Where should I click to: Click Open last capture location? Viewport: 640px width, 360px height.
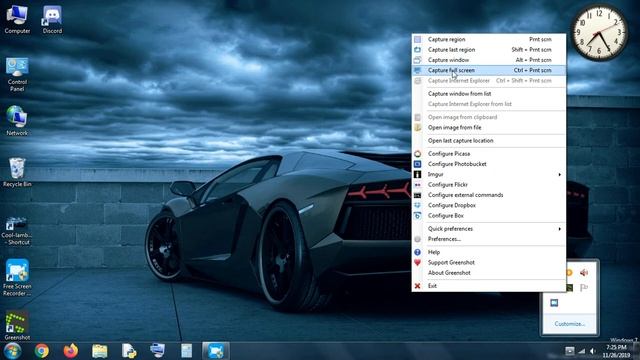(489, 140)
